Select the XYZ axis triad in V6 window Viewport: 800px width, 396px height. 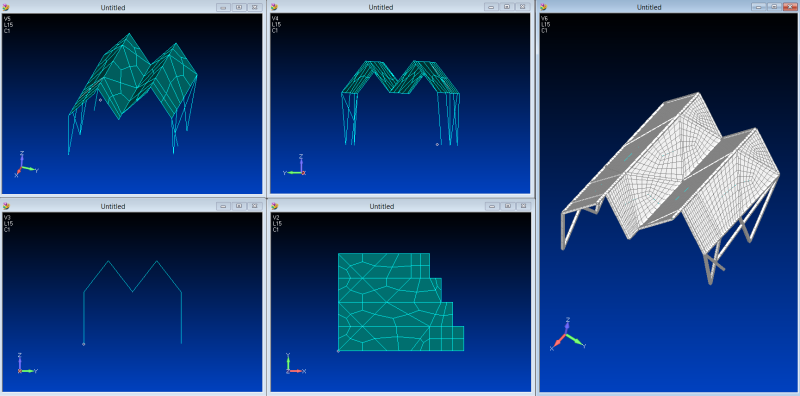(567, 335)
